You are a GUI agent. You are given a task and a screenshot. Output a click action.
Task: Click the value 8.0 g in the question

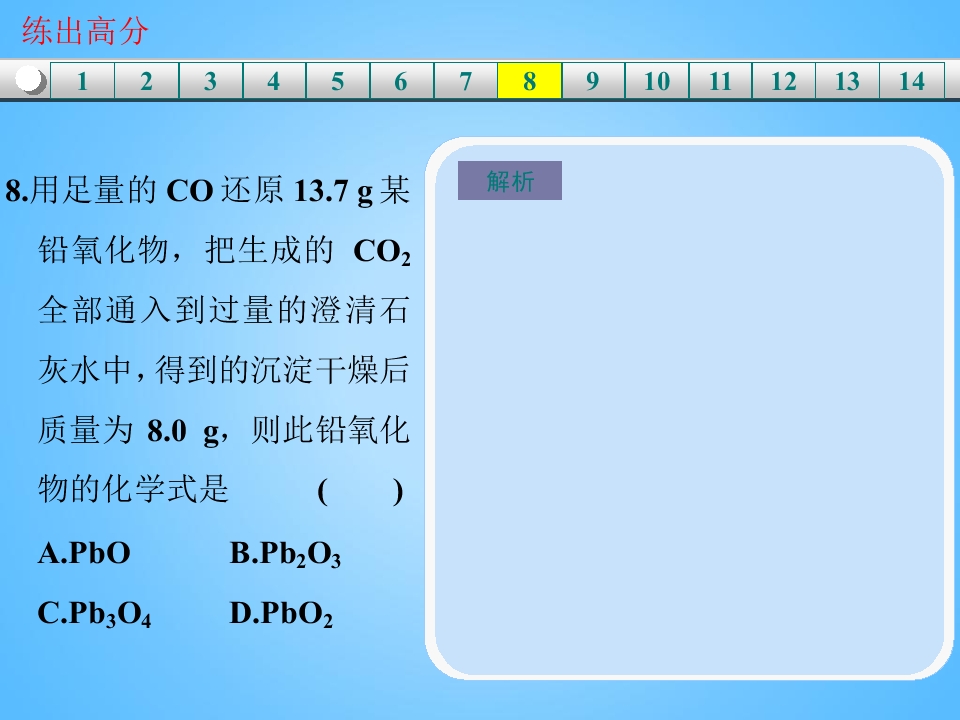pos(183,431)
